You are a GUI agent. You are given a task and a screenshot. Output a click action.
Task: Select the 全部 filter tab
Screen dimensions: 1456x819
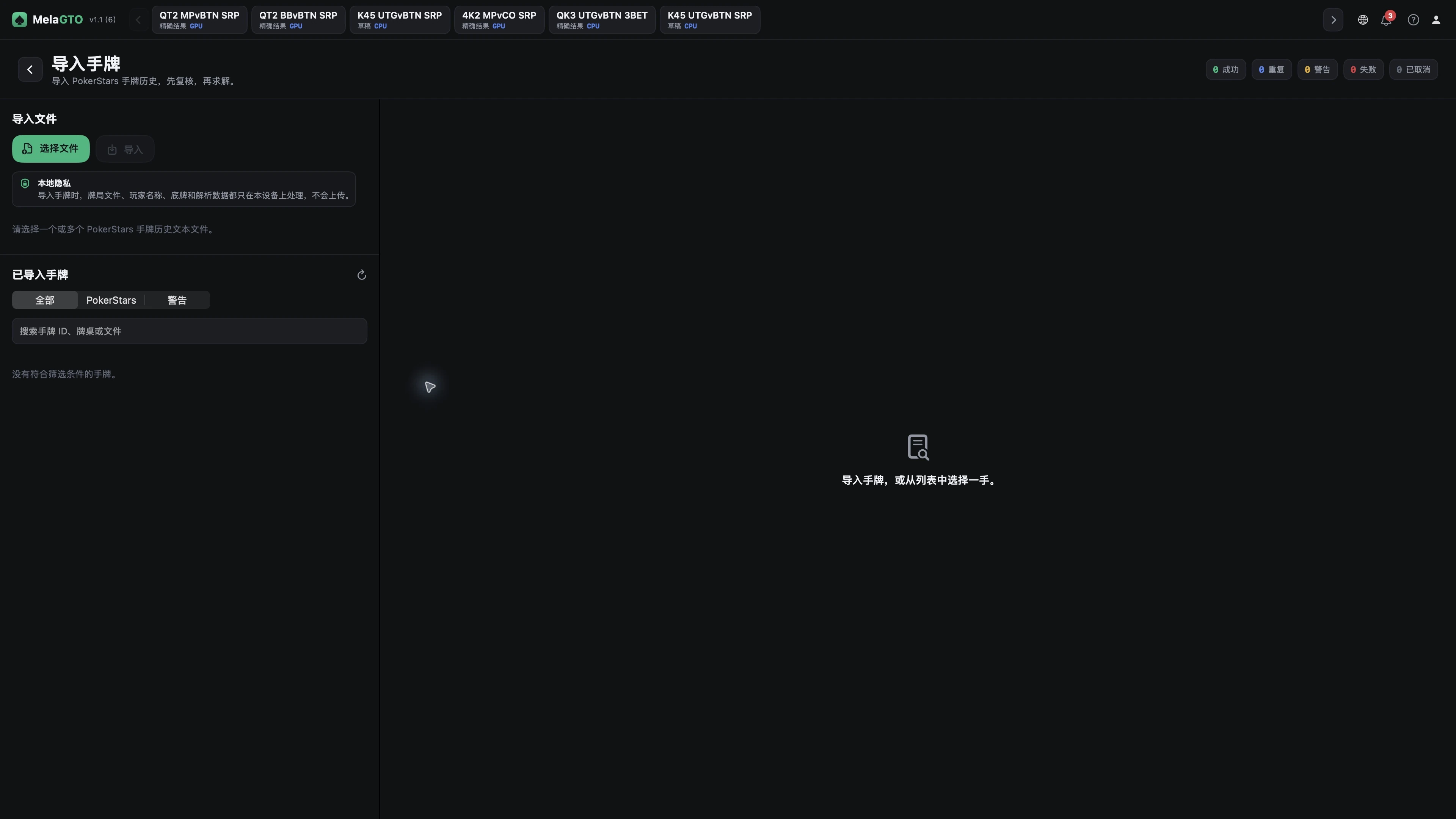click(x=45, y=300)
